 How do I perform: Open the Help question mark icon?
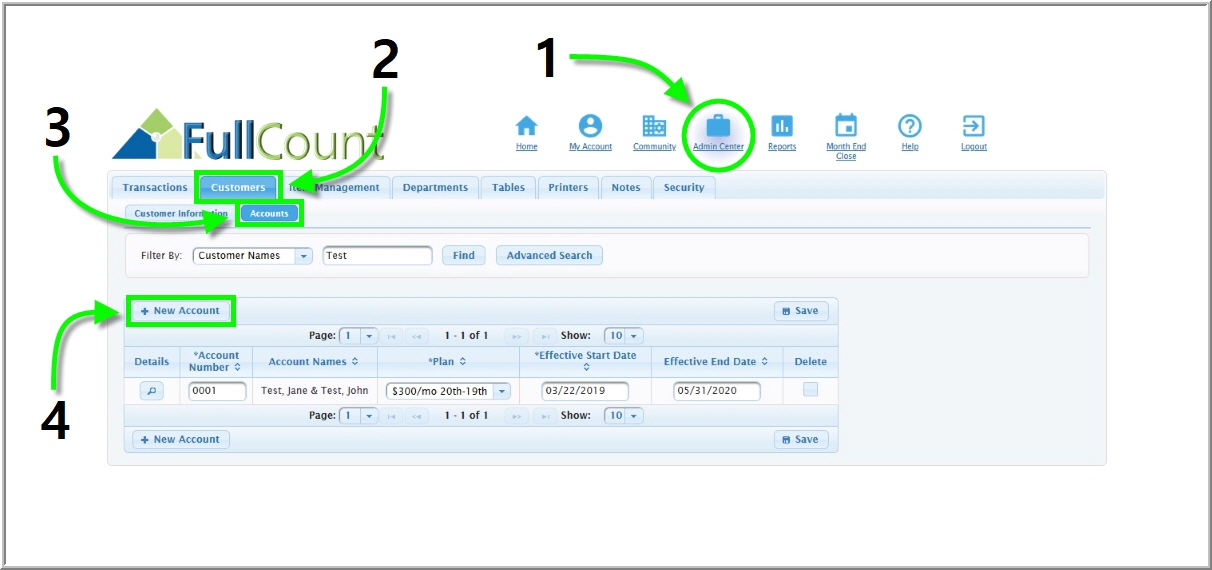(x=909, y=126)
